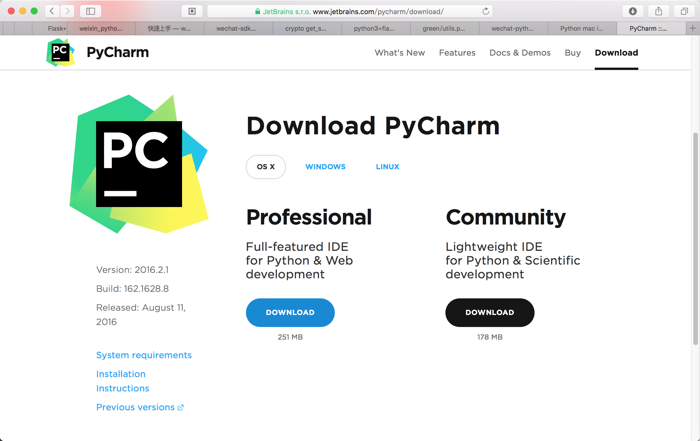The height and width of the screenshot is (441, 700).
Task: Select the PyCharm browser tab
Action: 651,28
